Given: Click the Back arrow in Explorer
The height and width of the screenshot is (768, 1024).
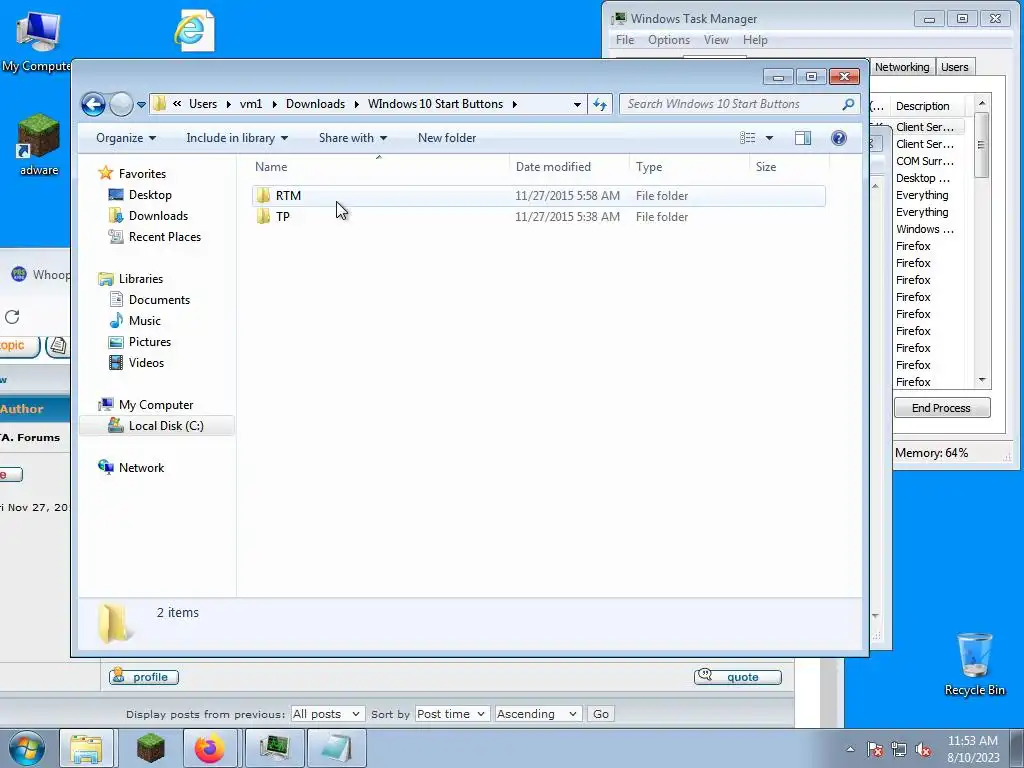Looking at the screenshot, I should (x=93, y=104).
